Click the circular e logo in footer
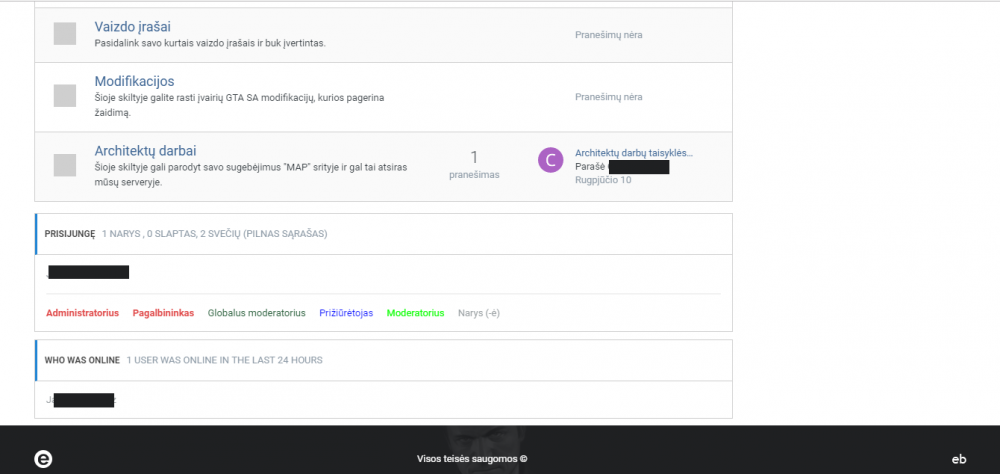The width and height of the screenshot is (1000, 474). point(43,459)
